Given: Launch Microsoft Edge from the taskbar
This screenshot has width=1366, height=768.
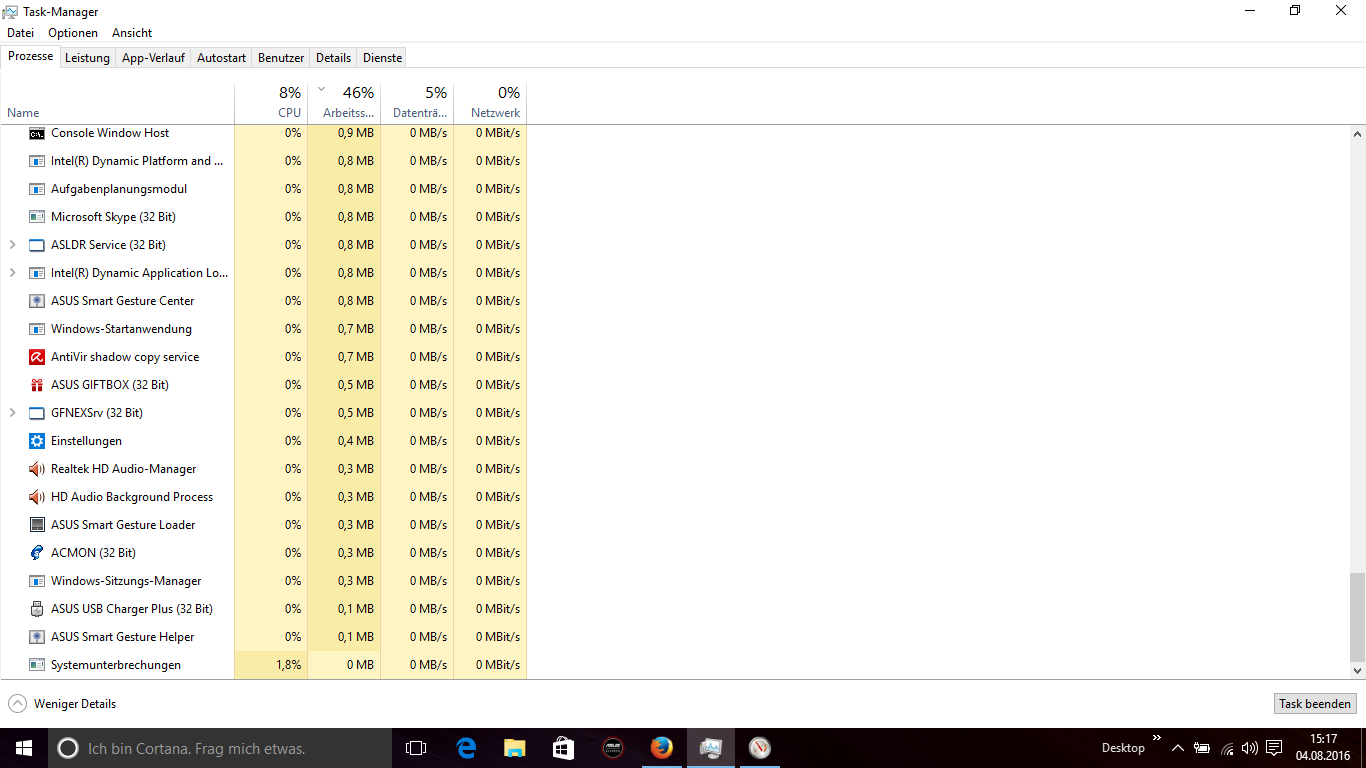Looking at the screenshot, I should tap(466, 748).
